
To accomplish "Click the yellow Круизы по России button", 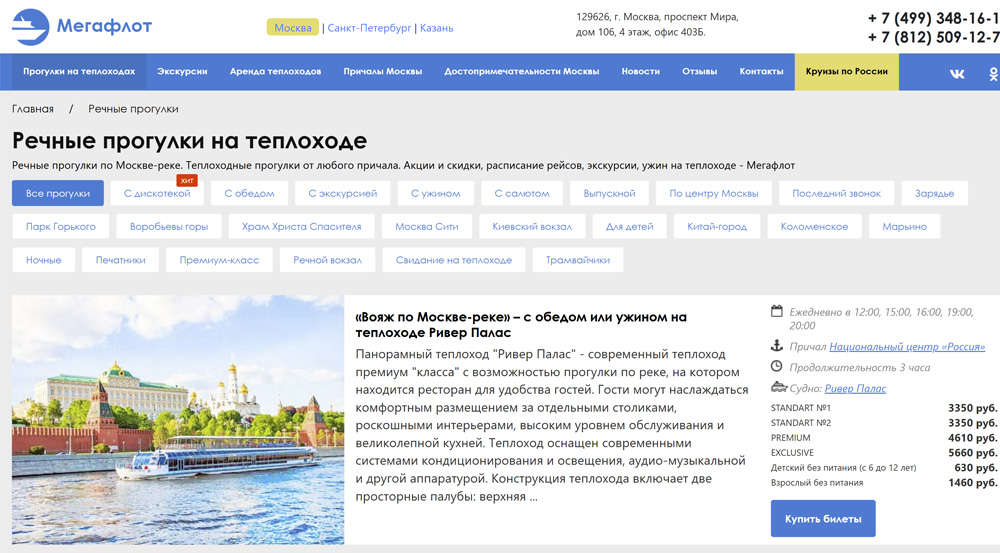I will point(847,71).
